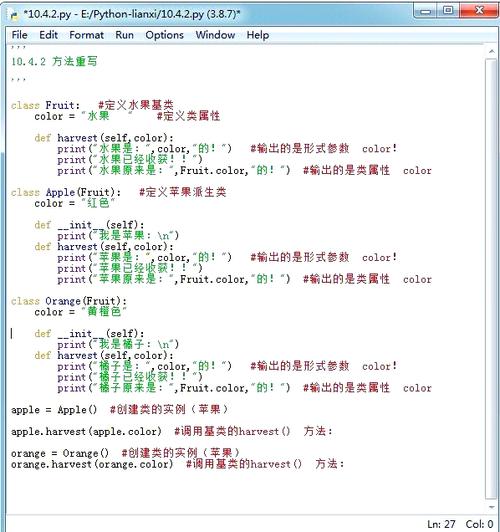
Task: Click the color = "黄橙色" line
Action: [80, 312]
